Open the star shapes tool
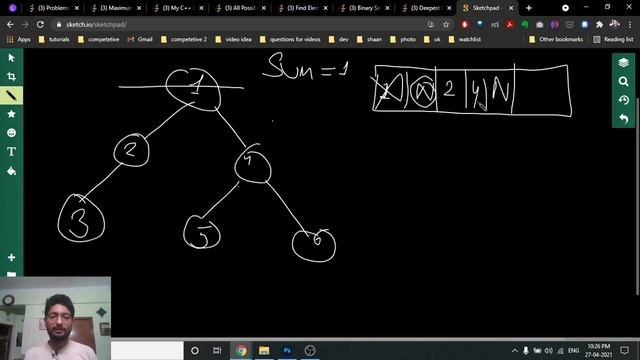 (11, 114)
